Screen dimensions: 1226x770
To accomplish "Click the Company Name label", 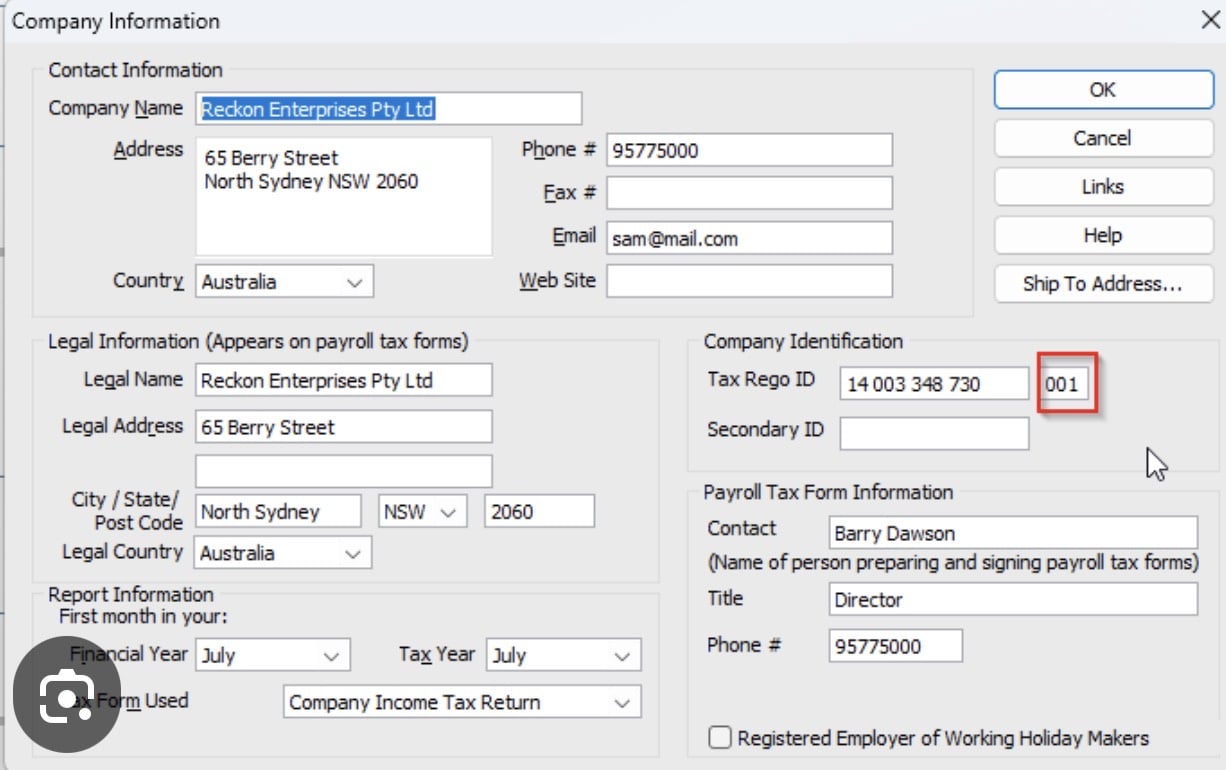I will [x=116, y=108].
